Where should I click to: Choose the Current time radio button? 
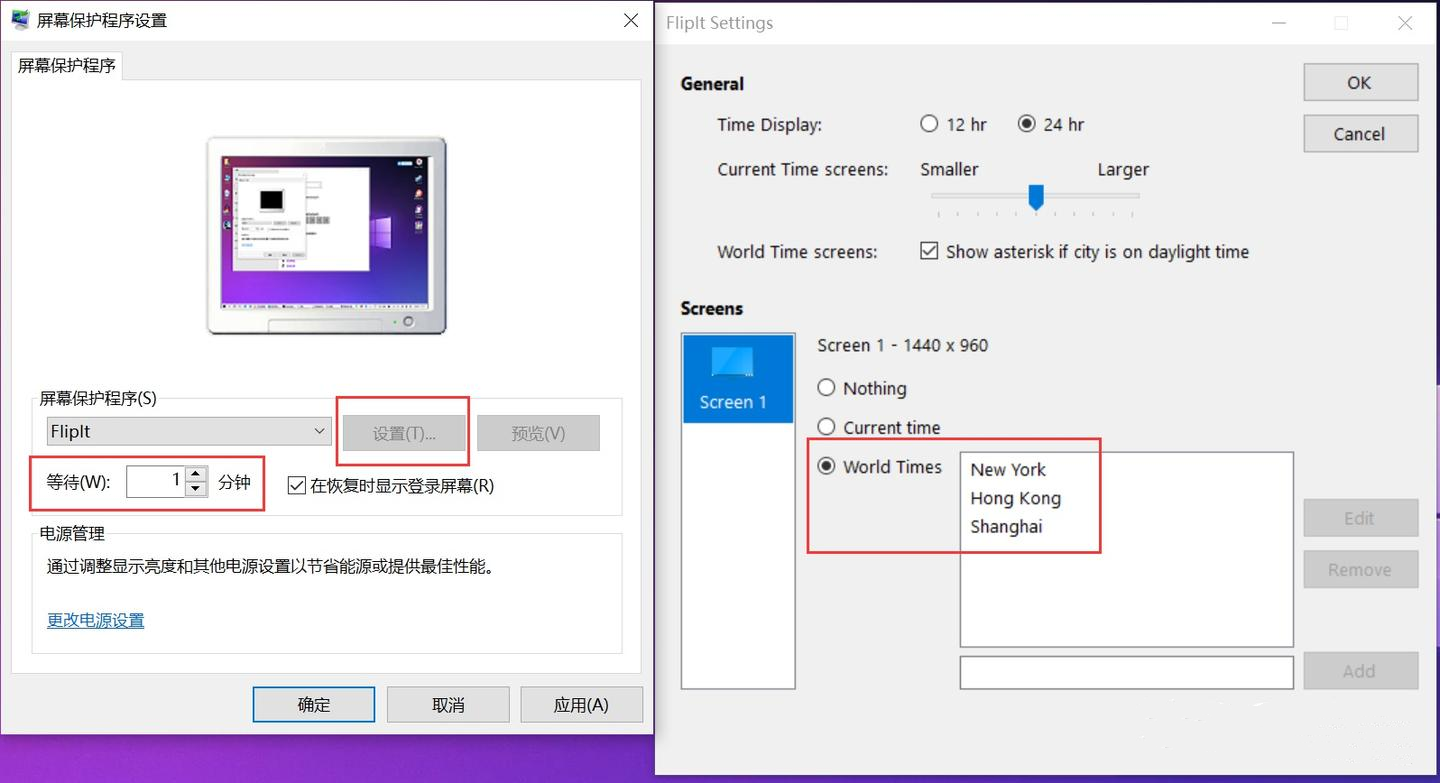click(826, 427)
